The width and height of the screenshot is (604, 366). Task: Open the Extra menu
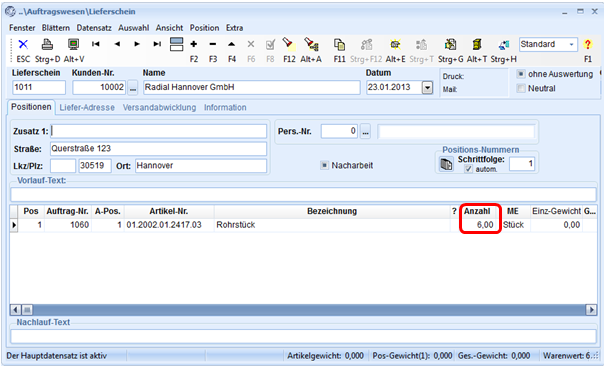234,28
